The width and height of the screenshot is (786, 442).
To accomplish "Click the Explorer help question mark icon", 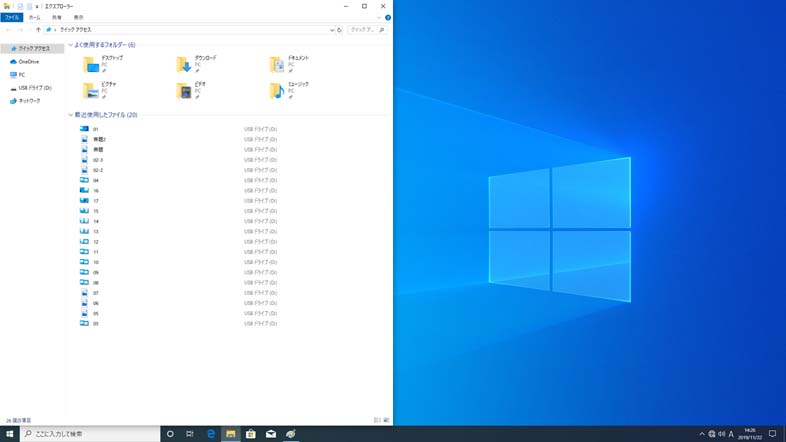I will click(x=388, y=18).
